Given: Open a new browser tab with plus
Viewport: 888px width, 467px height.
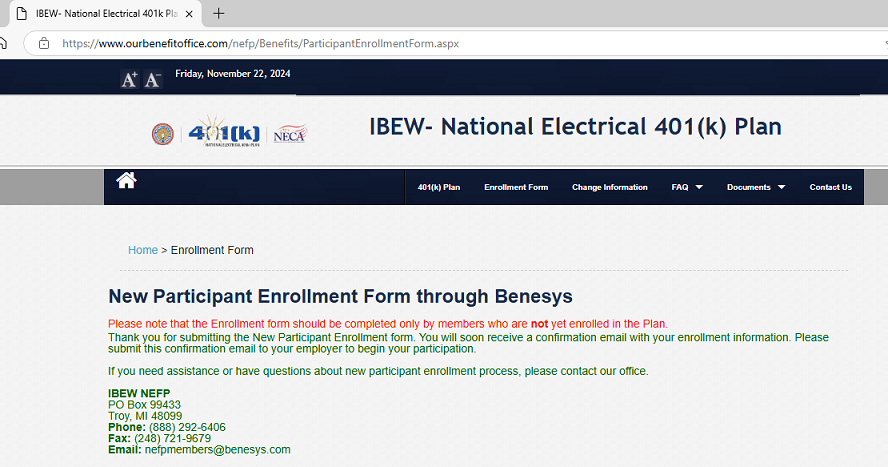Looking at the screenshot, I should pyautogui.click(x=219, y=14).
